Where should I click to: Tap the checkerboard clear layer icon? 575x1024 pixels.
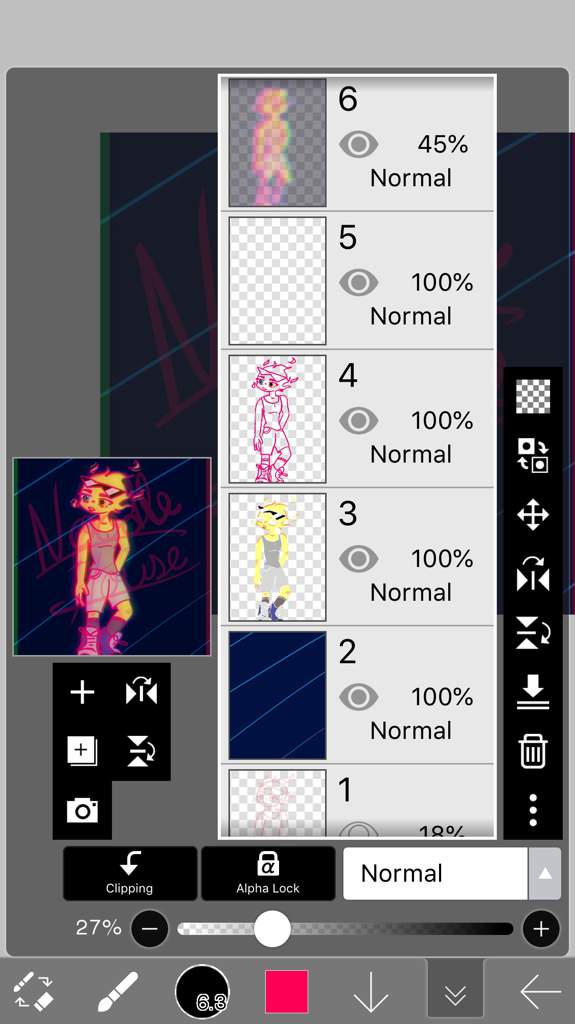[533, 396]
